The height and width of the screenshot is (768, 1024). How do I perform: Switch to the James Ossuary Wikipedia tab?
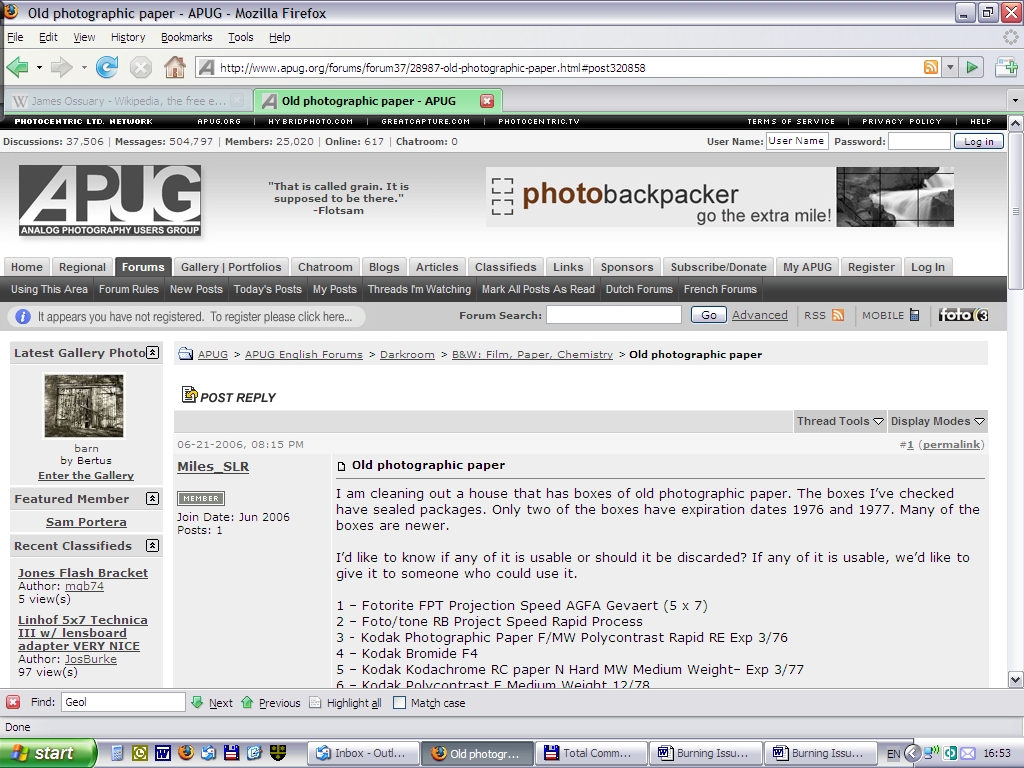coord(128,101)
